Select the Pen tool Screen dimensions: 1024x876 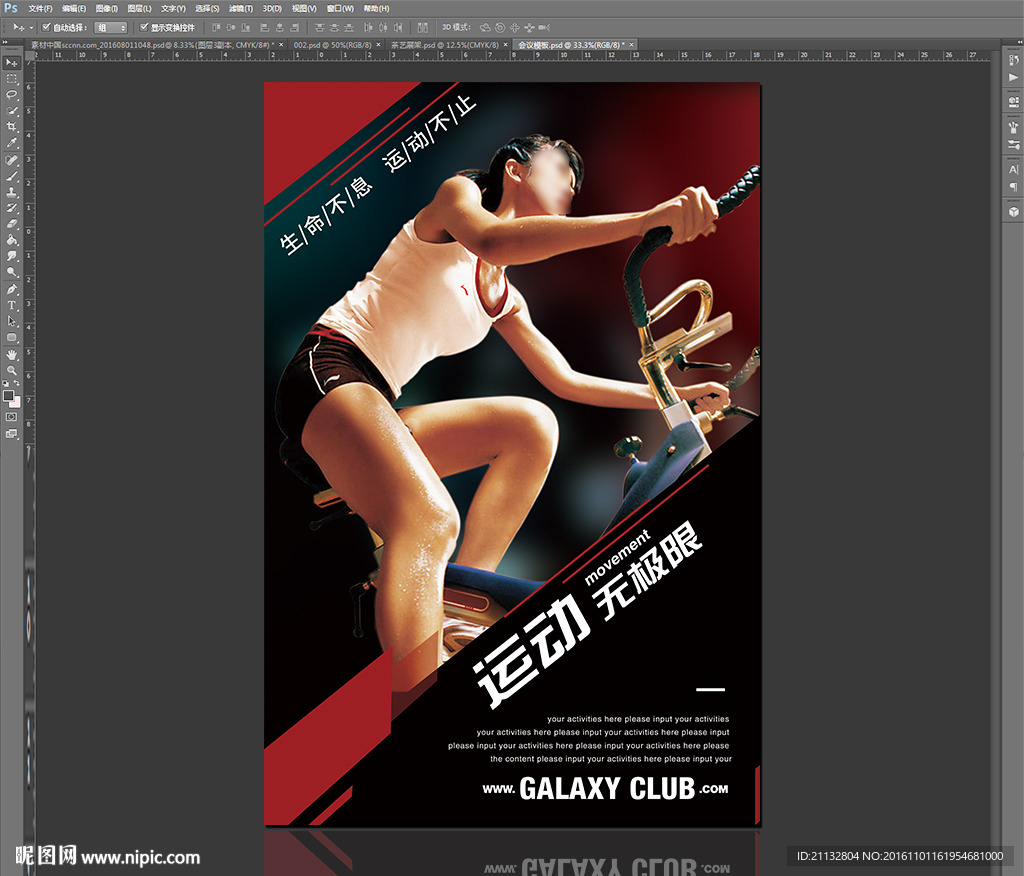click(x=12, y=289)
